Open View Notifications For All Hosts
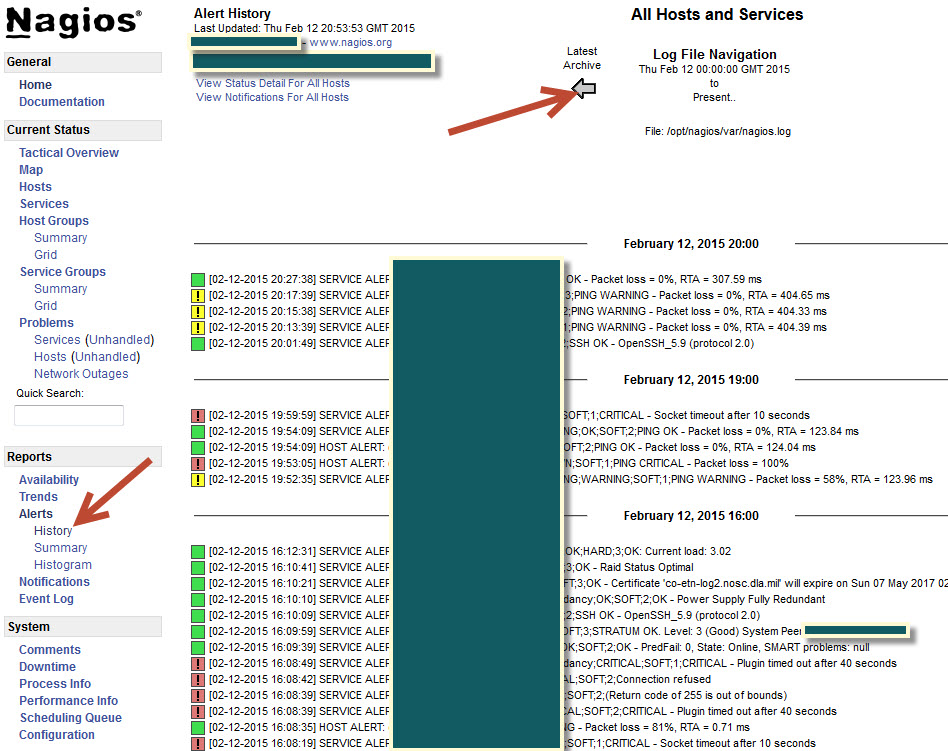 point(272,97)
